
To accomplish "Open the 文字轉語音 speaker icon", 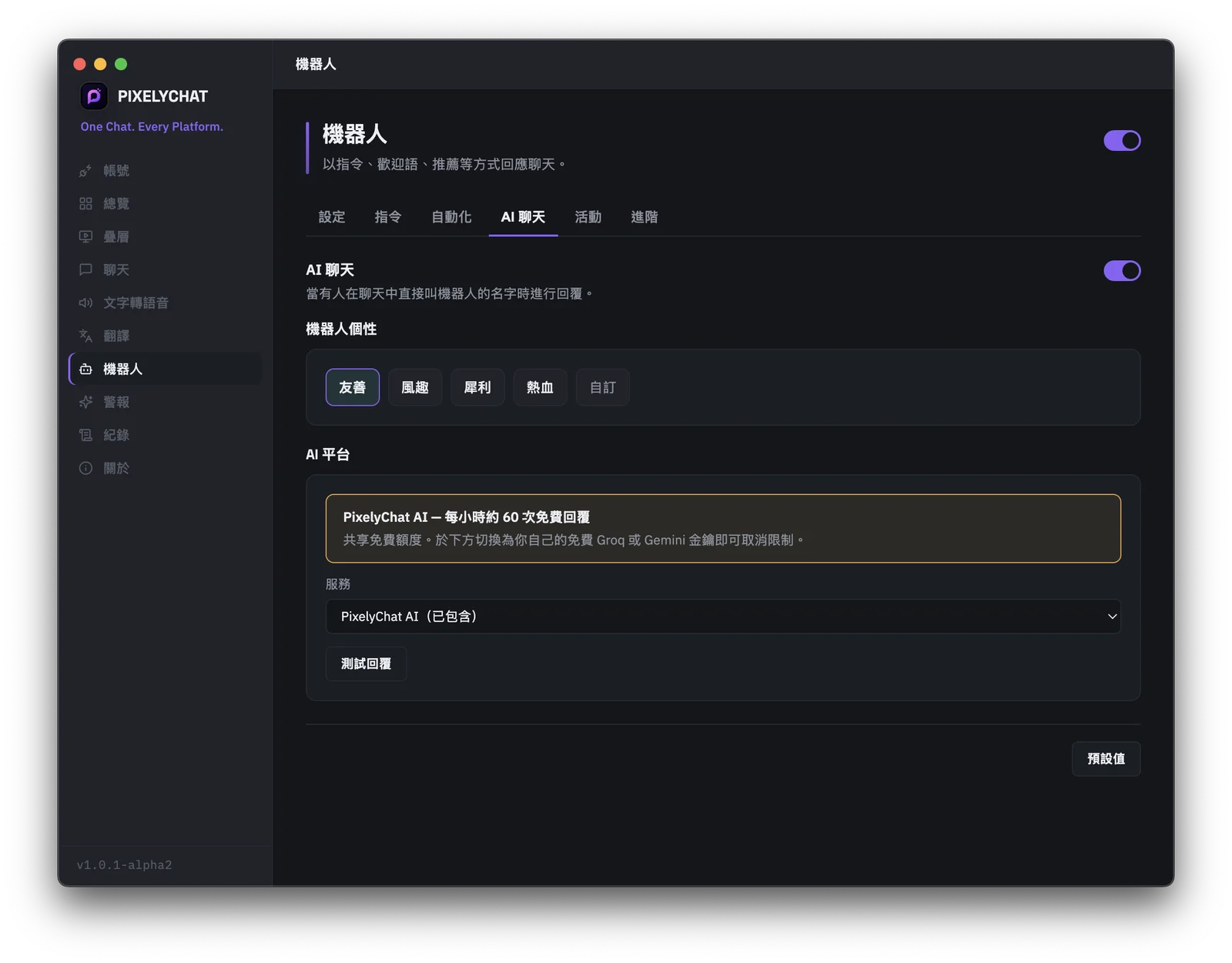I will 85,303.
